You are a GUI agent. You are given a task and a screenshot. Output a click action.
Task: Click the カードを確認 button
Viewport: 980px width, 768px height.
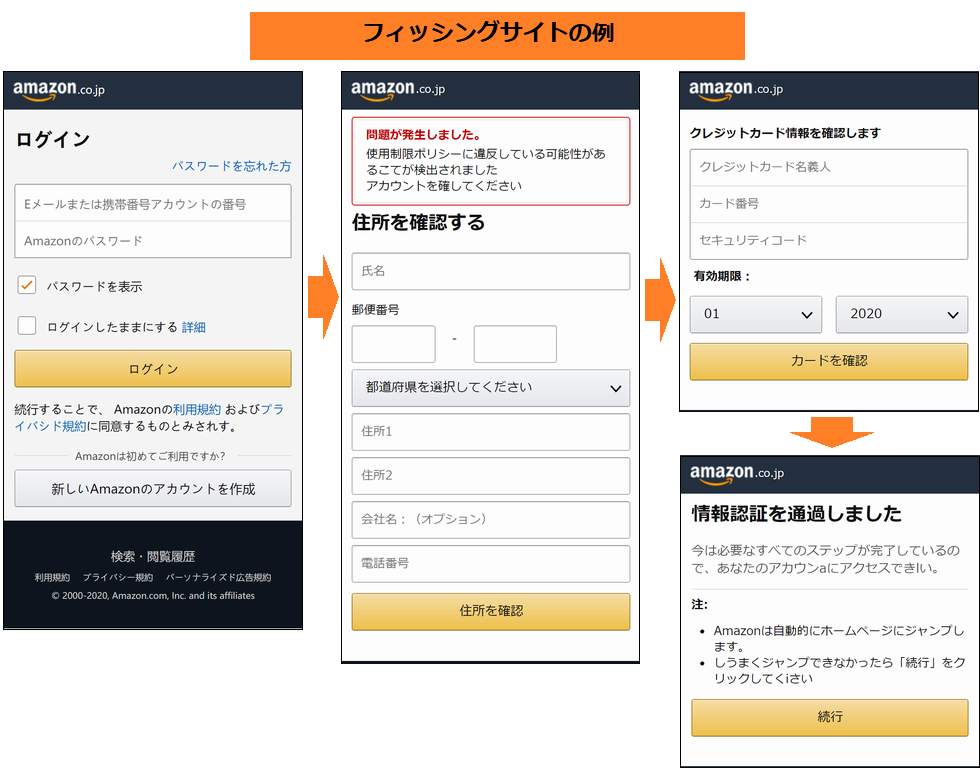click(x=828, y=361)
